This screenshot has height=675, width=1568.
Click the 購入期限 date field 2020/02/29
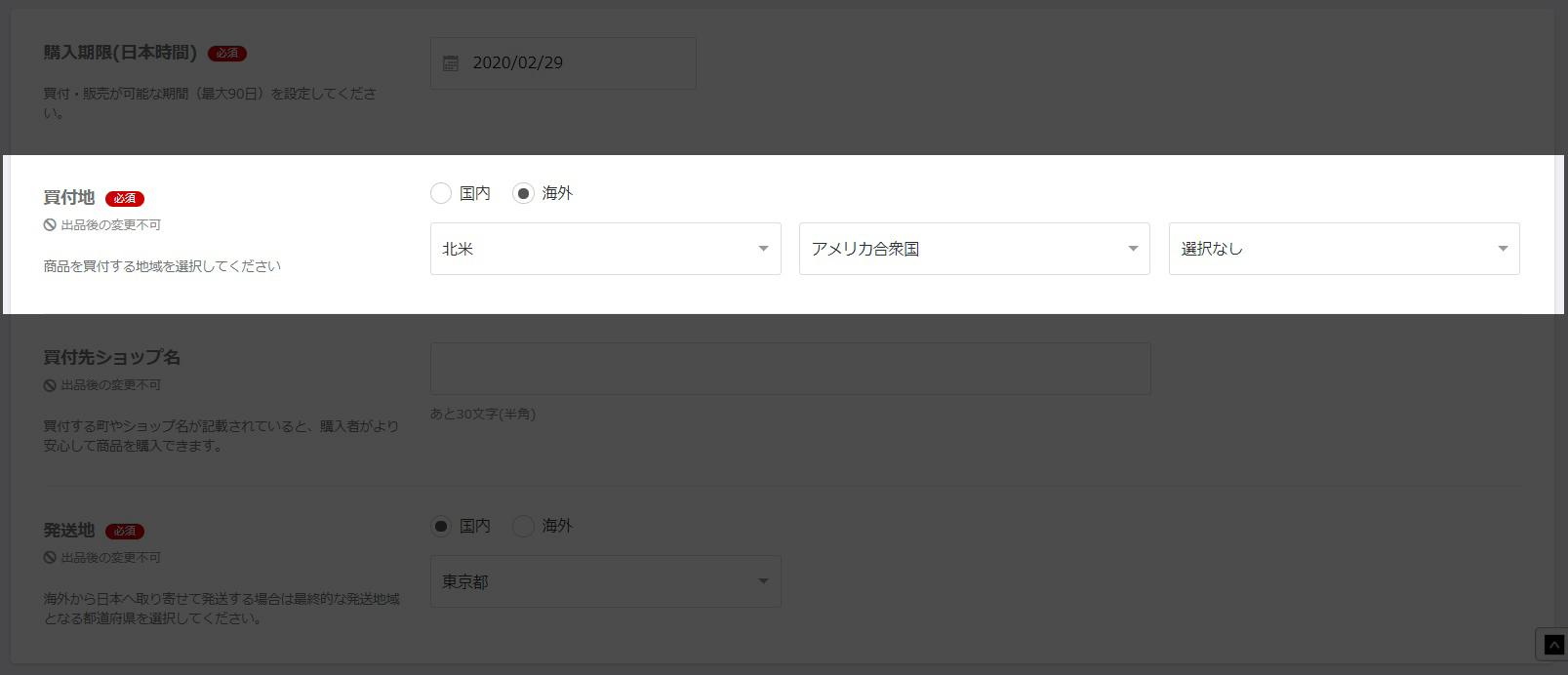point(563,63)
